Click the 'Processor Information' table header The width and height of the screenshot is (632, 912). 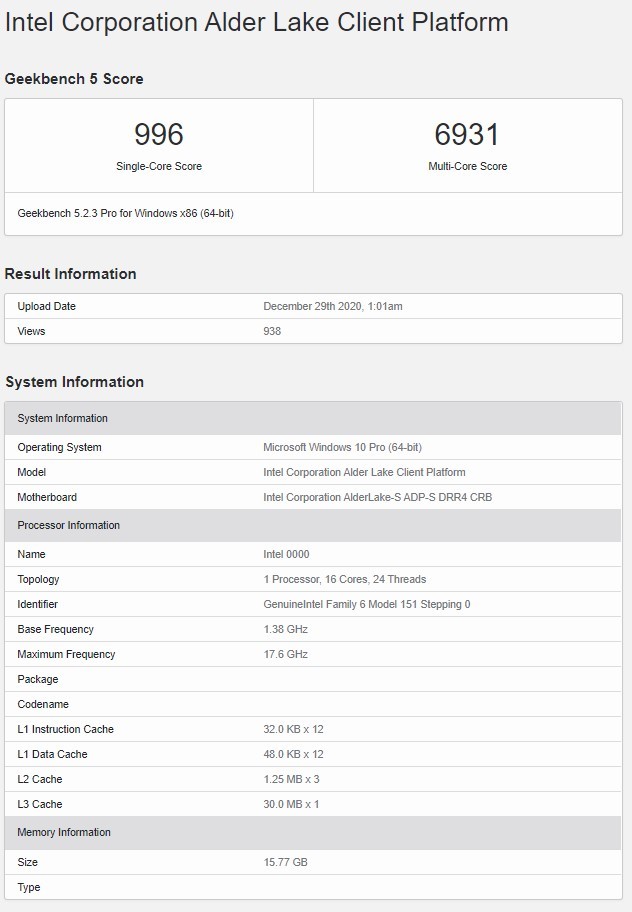pyautogui.click(x=313, y=525)
